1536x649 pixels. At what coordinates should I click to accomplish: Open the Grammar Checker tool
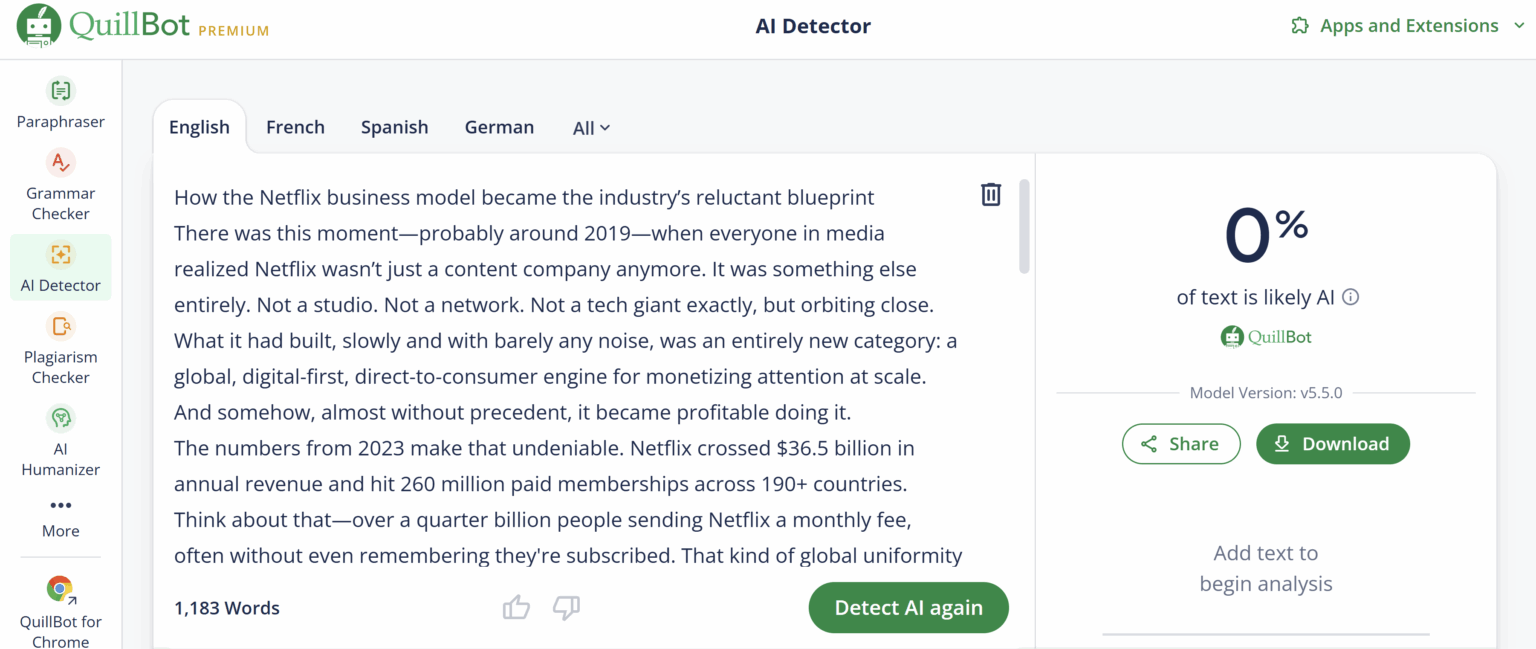pos(61,185)
